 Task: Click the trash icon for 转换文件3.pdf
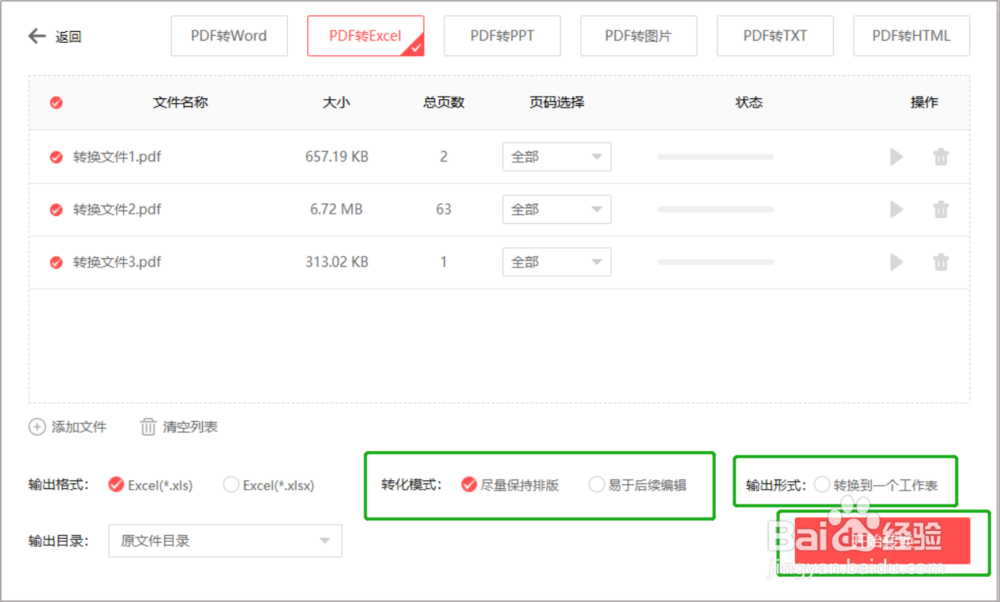click(941, 261)
